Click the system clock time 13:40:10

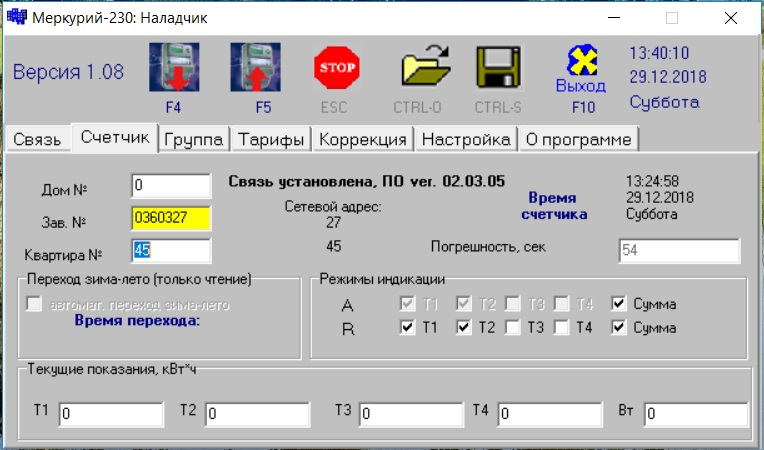(659, 53)
